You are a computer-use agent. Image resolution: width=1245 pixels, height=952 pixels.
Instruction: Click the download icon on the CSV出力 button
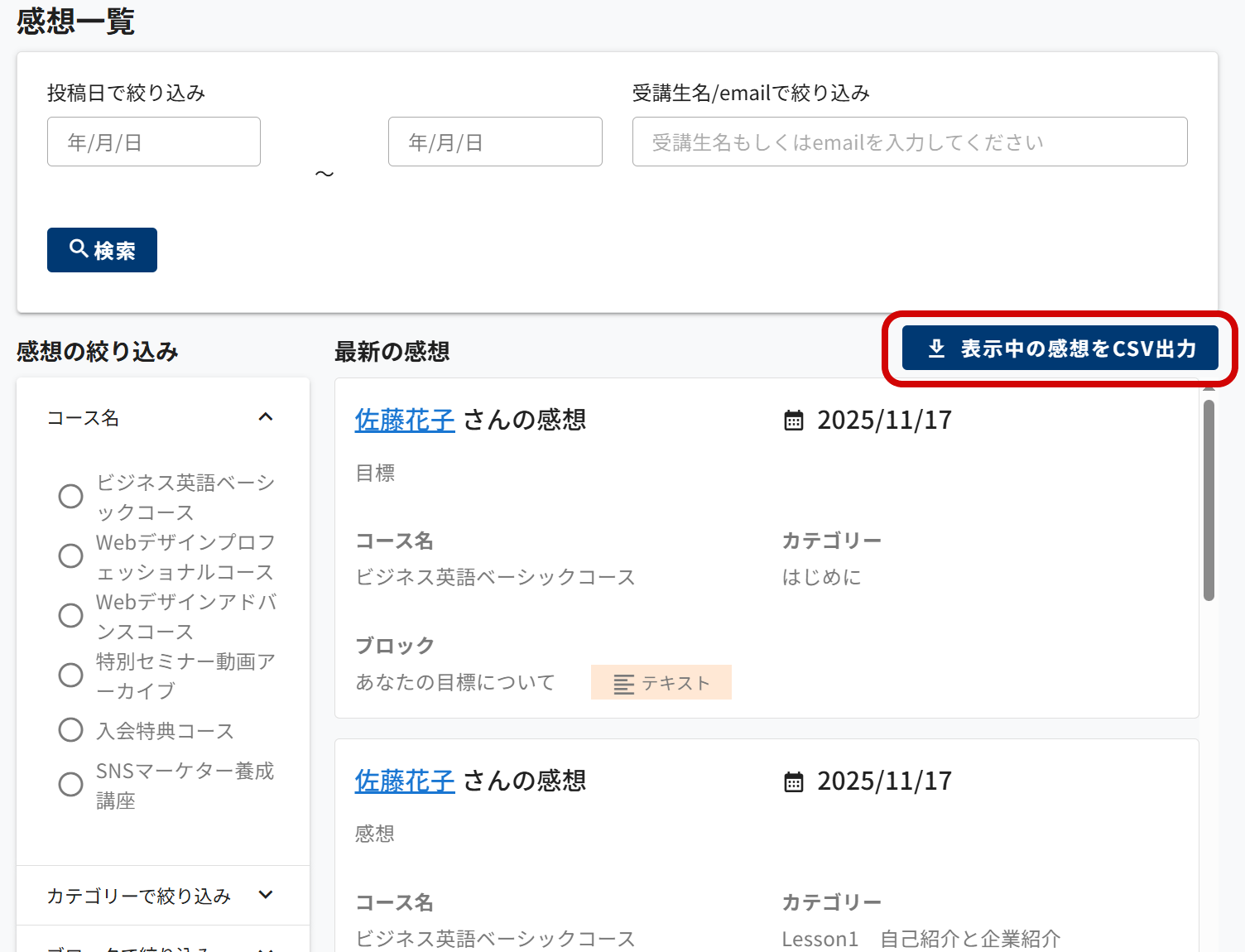936,349
